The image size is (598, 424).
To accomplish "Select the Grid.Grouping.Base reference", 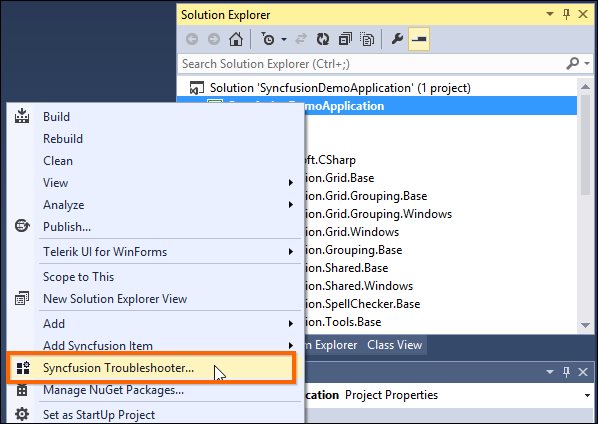I will (366, 196).
